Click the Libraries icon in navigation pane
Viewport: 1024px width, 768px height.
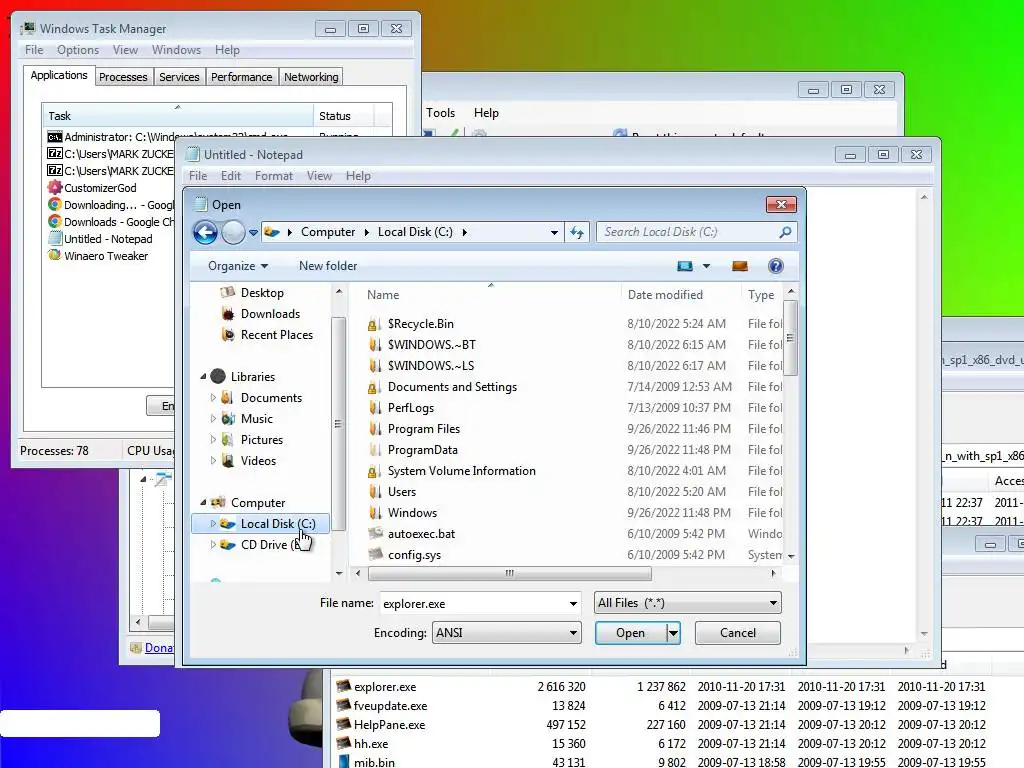pyautogui.click(x=218, y=376)
